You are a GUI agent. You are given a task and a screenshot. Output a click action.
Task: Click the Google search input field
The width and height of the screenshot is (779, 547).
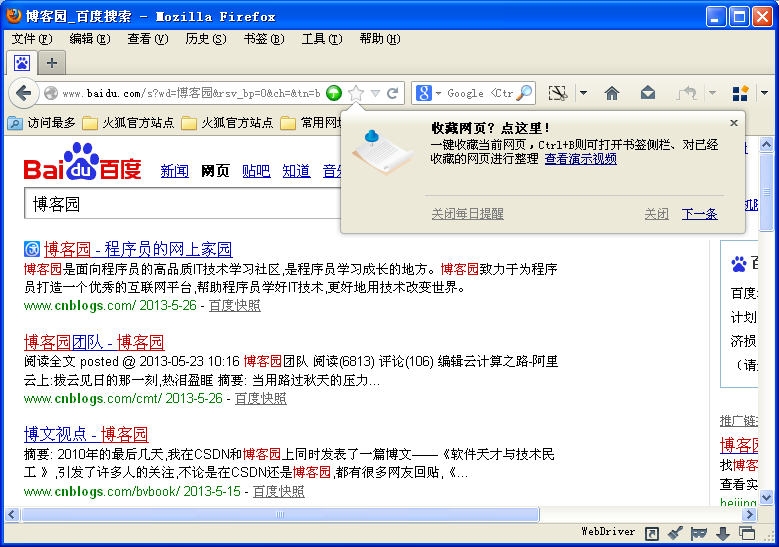click(x=479, y=93)
